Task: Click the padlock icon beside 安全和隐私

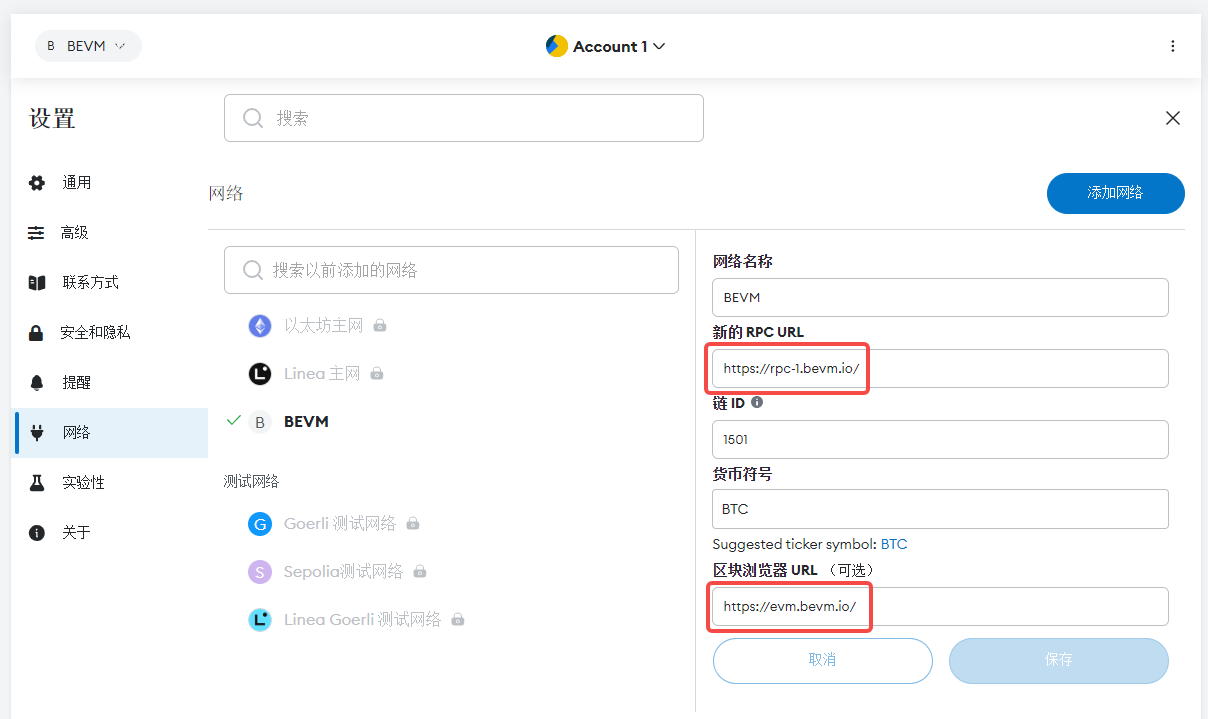Action: pos(37,332)
